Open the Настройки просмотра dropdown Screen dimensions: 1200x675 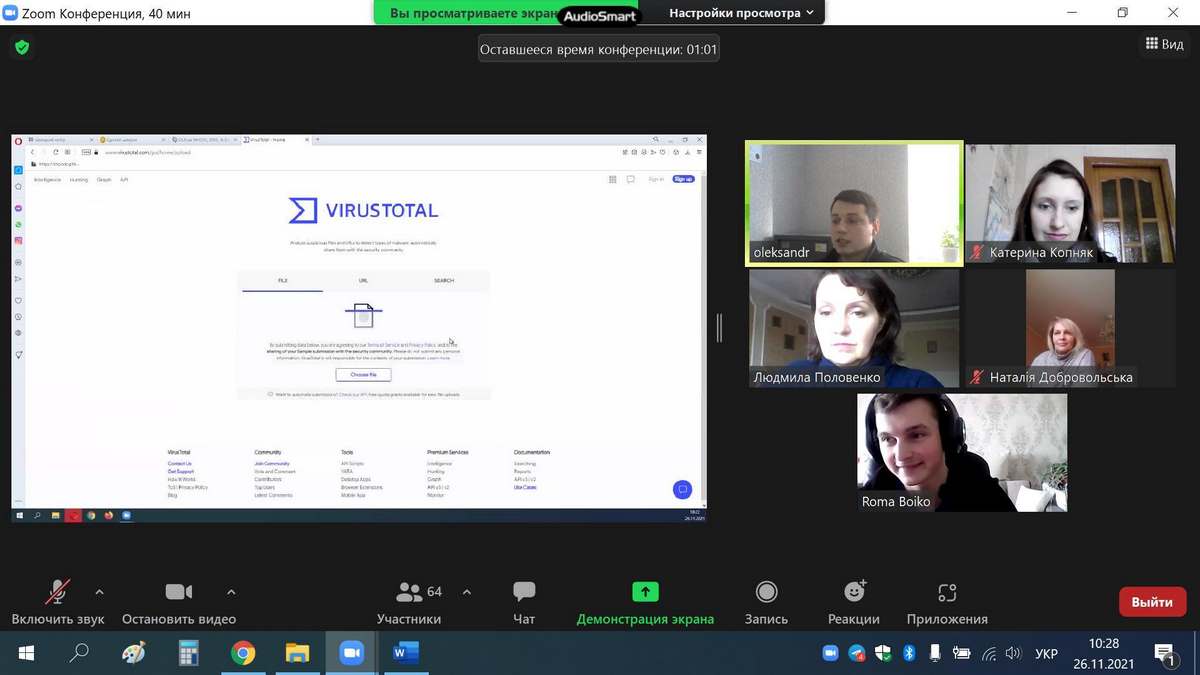tap(741, 13)
